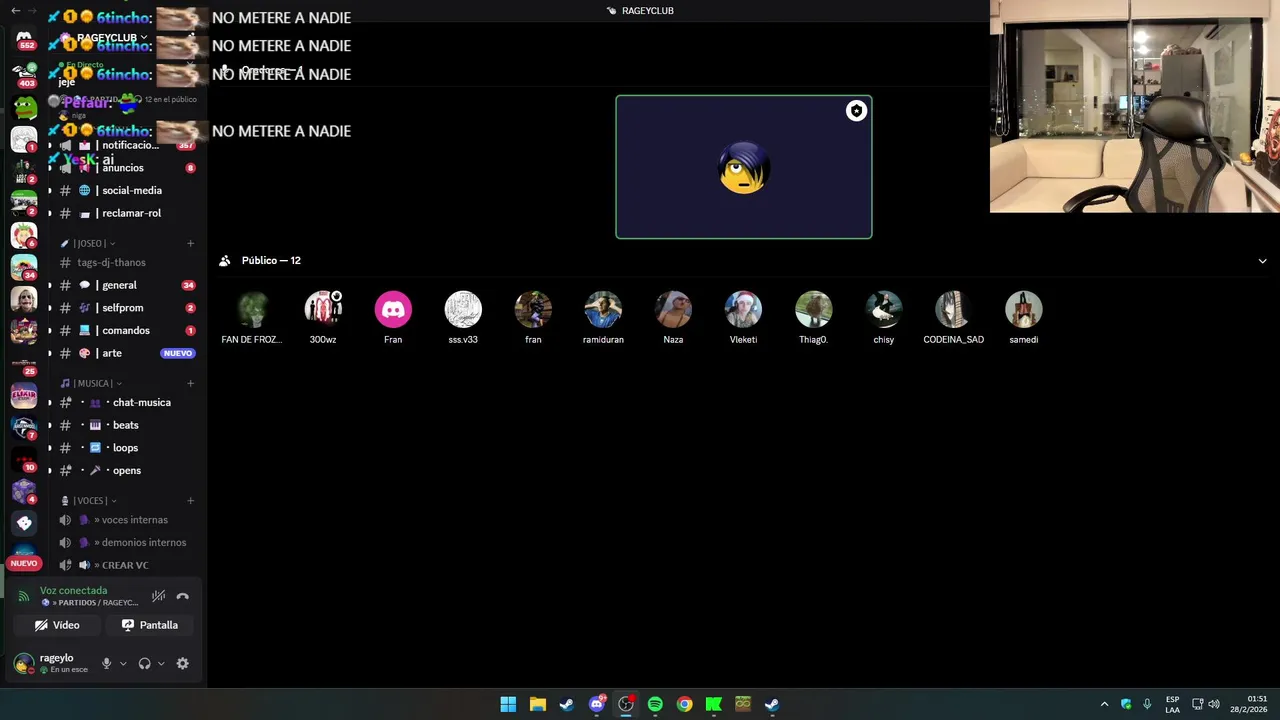The image size is (1280, 720).
Task: Open the taskbar clock showing 01:51
Action: pos(1248,704)
